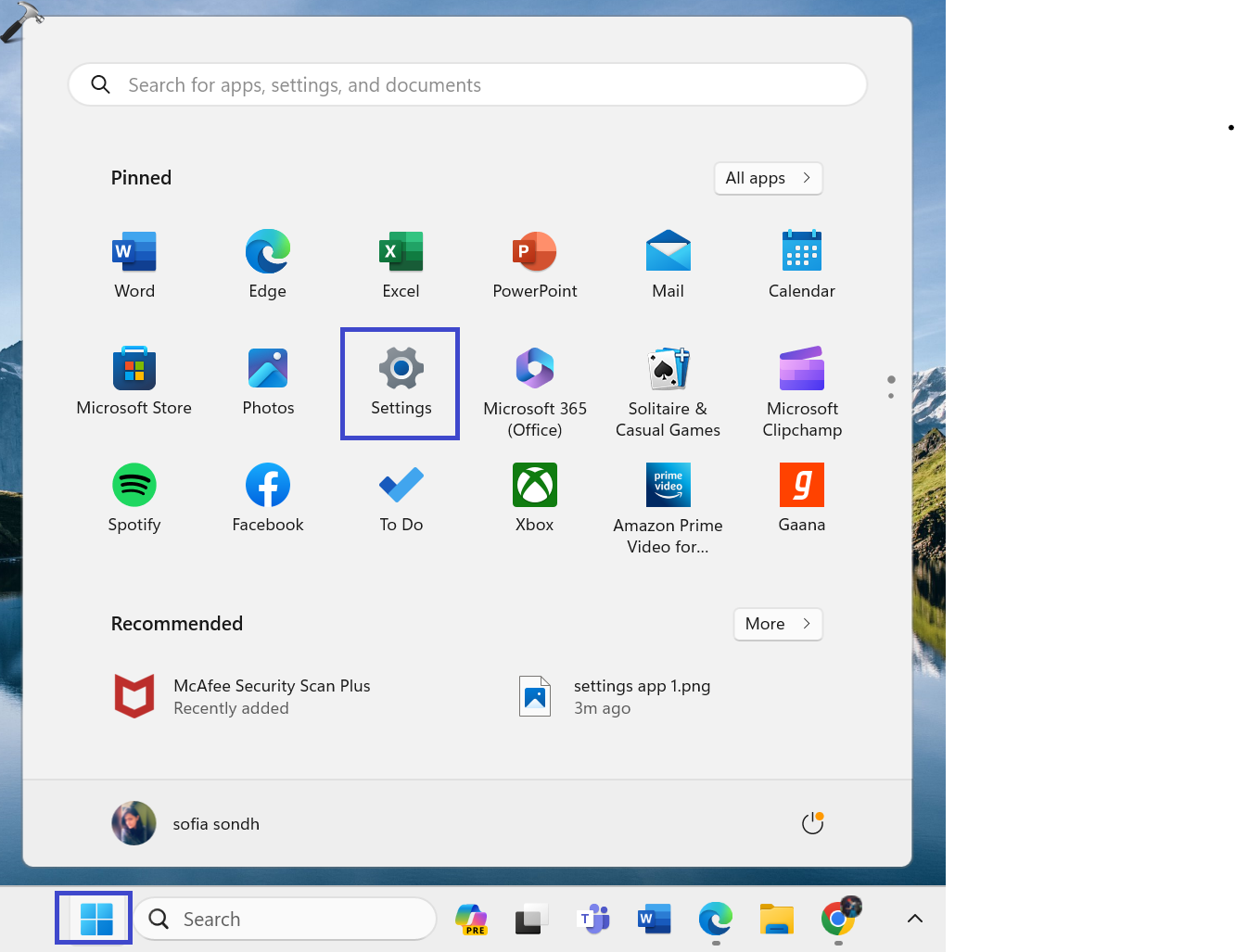Open the Settings app from pinned apps
Screen dimensions: 1235x952
click(401, 382)
